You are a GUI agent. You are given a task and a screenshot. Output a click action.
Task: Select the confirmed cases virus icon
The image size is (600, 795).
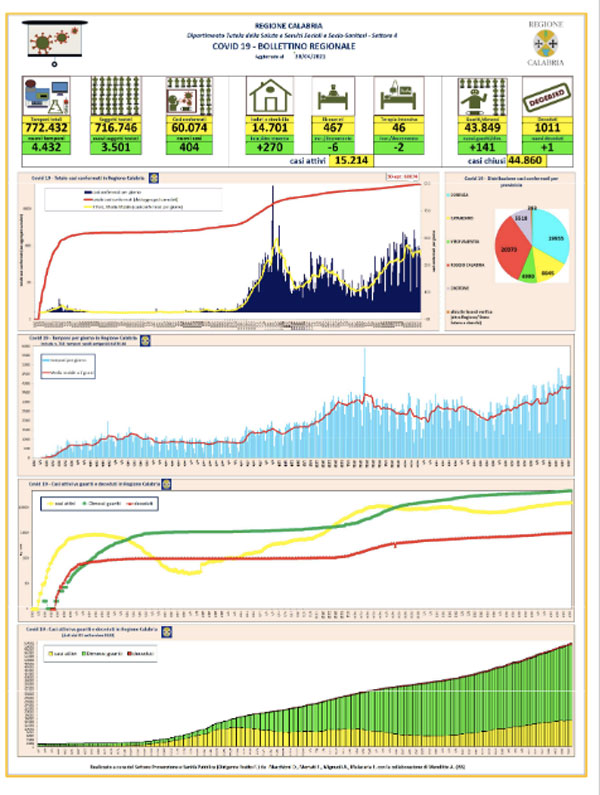(x=189, y=96)
